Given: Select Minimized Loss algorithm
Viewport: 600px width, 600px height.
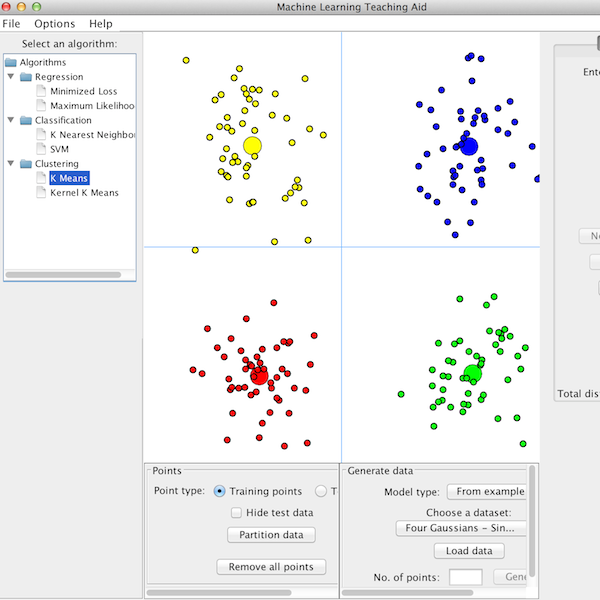Looking at the screenshot, I should click(x=83, y=91).
